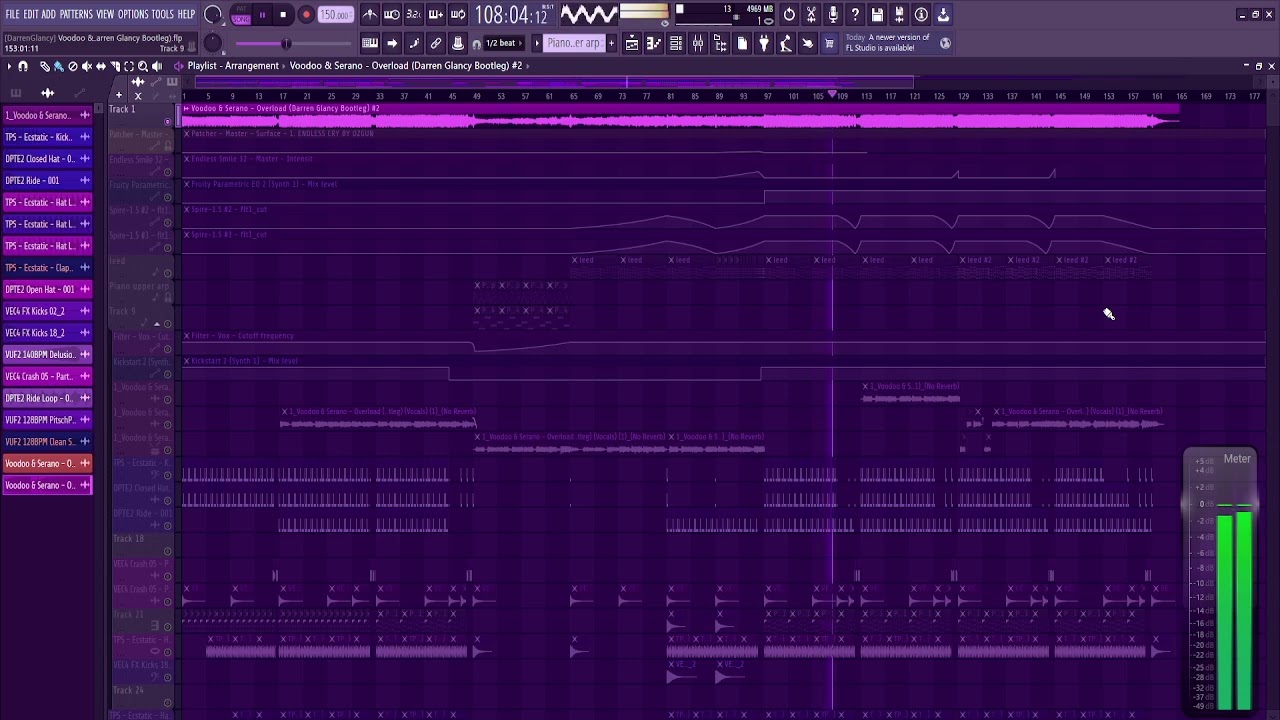Click the download content library icon
Screen dimensions: 1280x720
click(943, 15)
